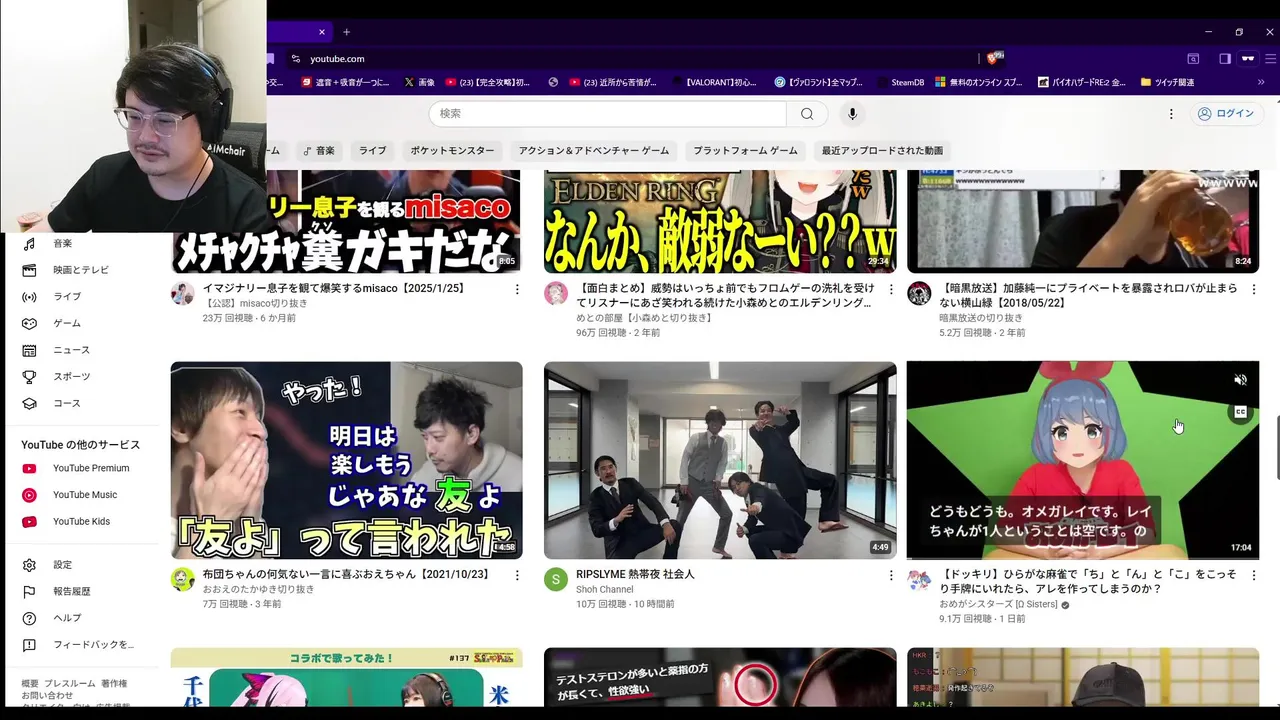Open the 無料のオンライン スプ bookmark
Screen dimensions: 1280x720
pos(978,83)
